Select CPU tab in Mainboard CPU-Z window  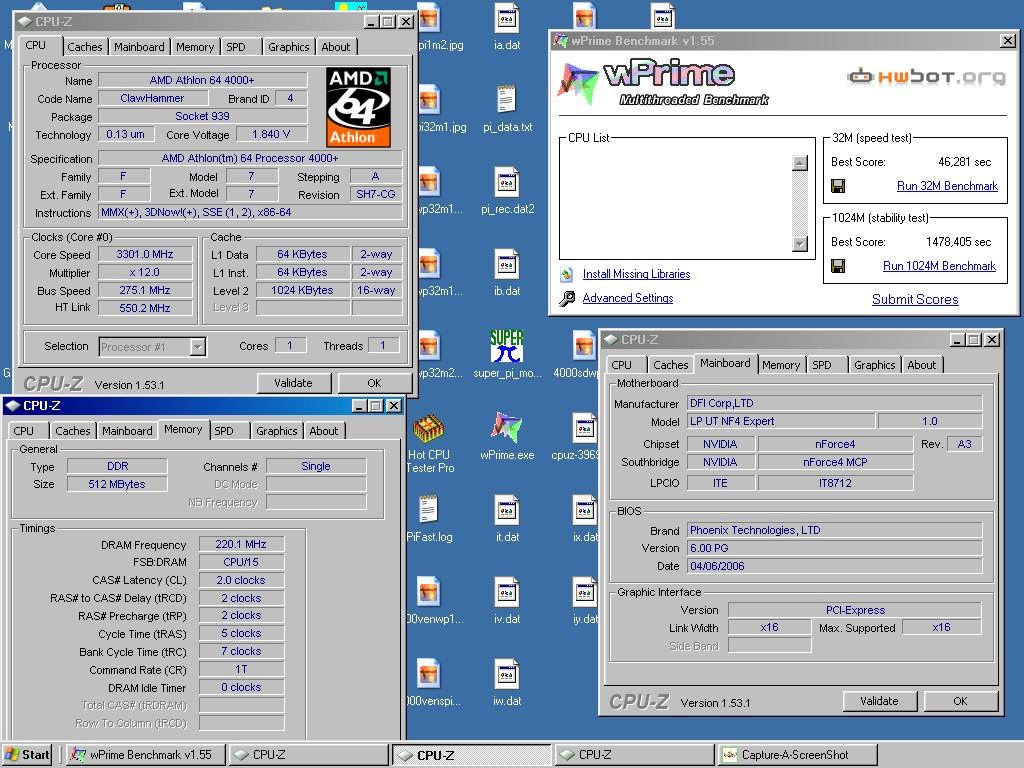622,365
